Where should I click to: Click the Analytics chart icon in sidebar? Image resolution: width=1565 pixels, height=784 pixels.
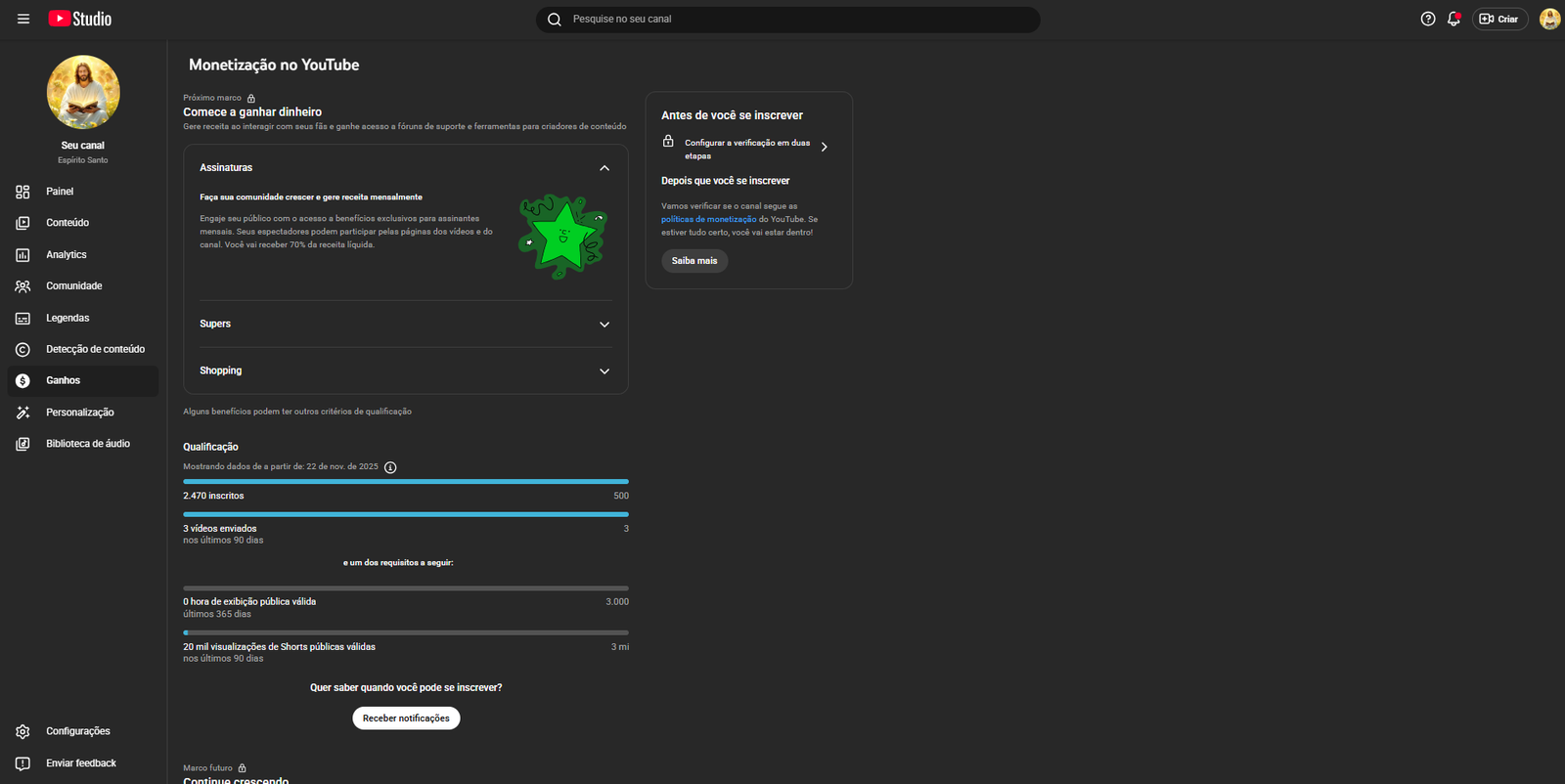coord(22,255)
